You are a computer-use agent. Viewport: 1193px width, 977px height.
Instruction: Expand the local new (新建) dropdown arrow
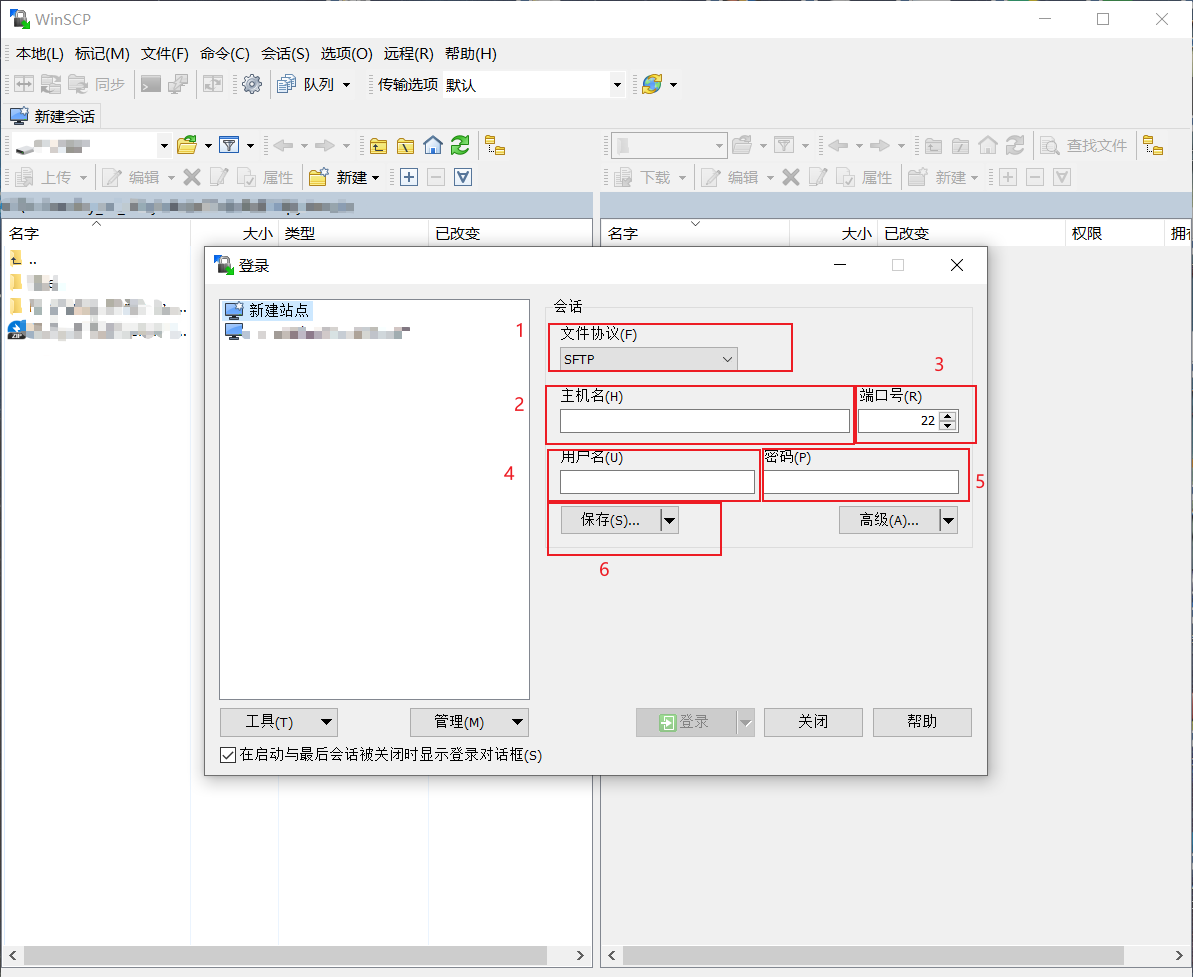click(375, 177)
